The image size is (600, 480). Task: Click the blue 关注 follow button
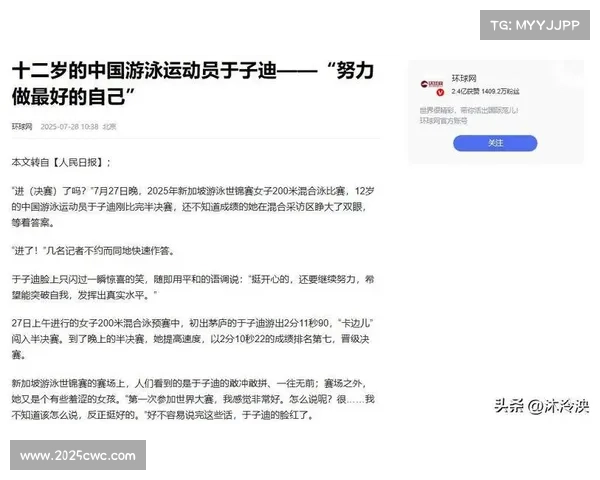click(495, 143)
